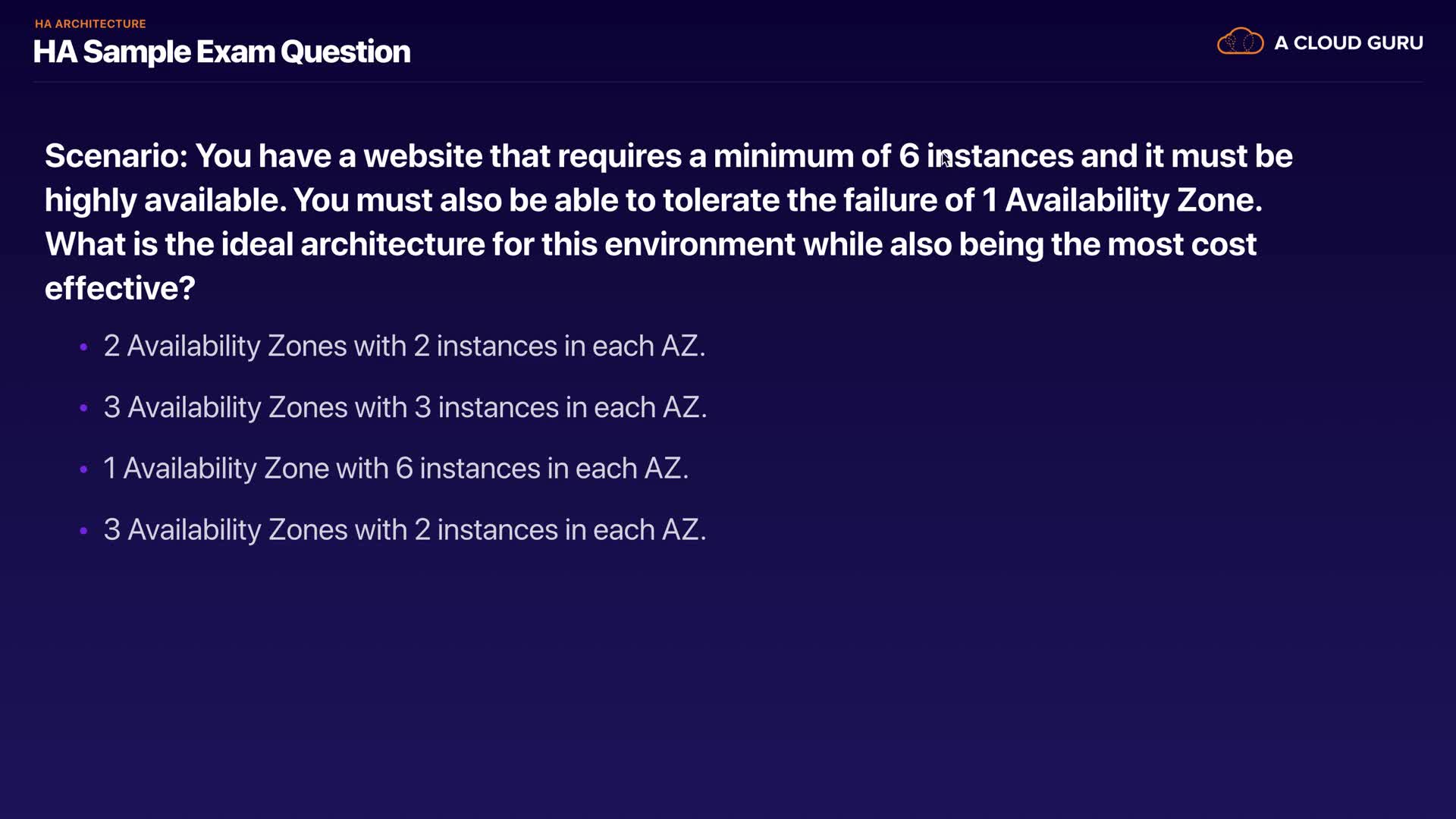This screenshot has width=1456, height=819.
Task: Click the words "most cost" in the question
Action: tap(1181, 244)
